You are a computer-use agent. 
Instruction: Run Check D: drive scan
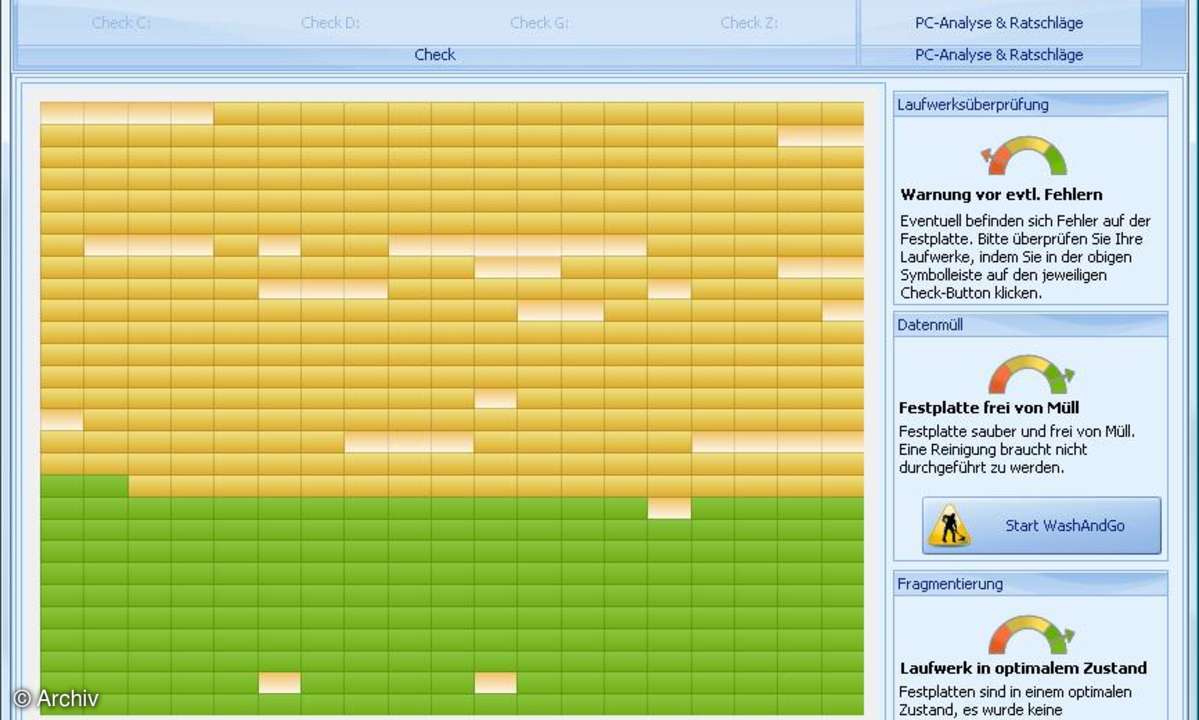click(330, 22)
